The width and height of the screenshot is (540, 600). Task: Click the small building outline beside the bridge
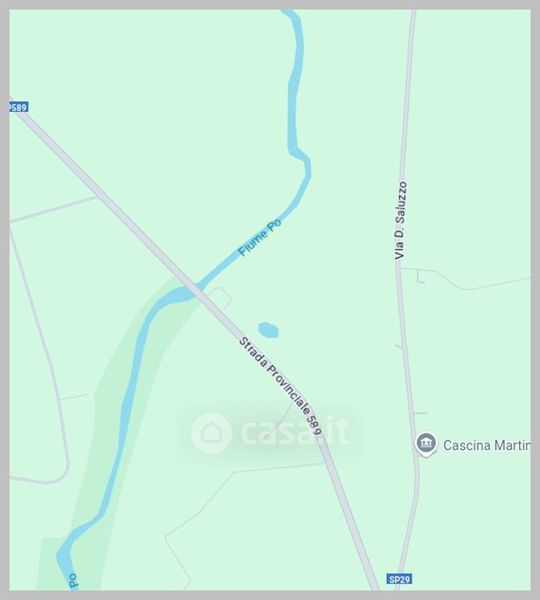pos(219,297)
